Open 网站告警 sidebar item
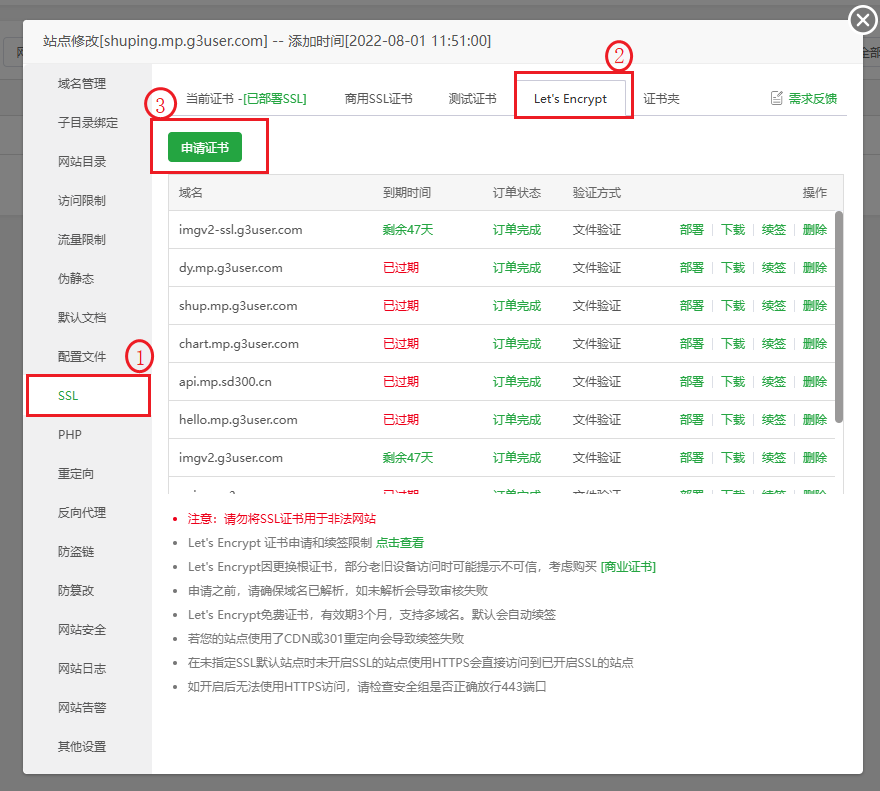Screen dimensions: 880x791 tap(82, 708)
